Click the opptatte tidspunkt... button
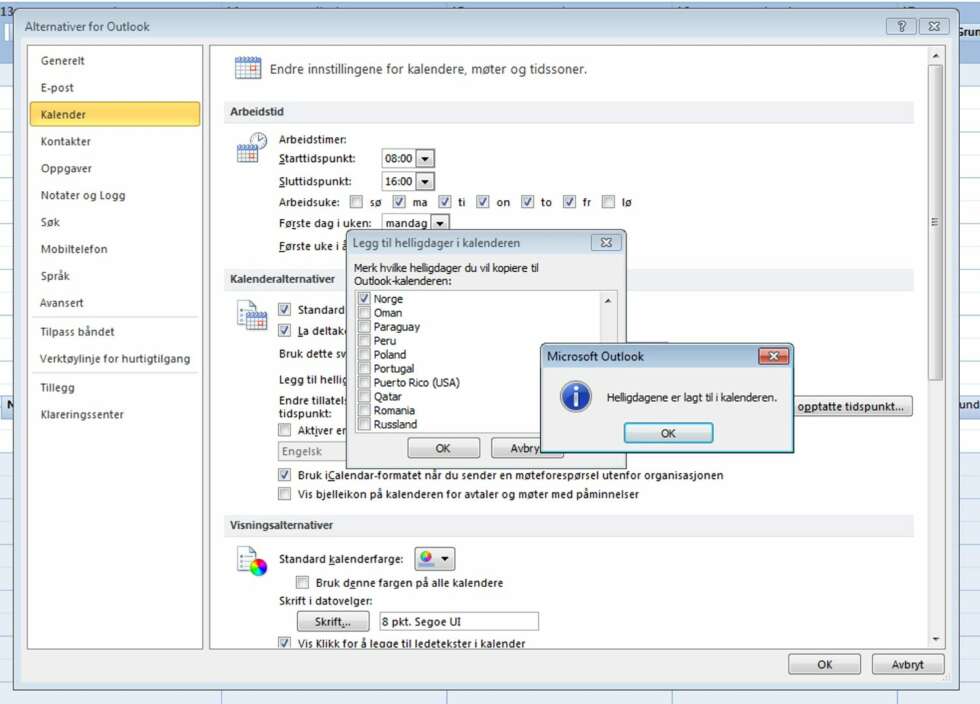This screenshot has height=704, width=980. [851, 406]
